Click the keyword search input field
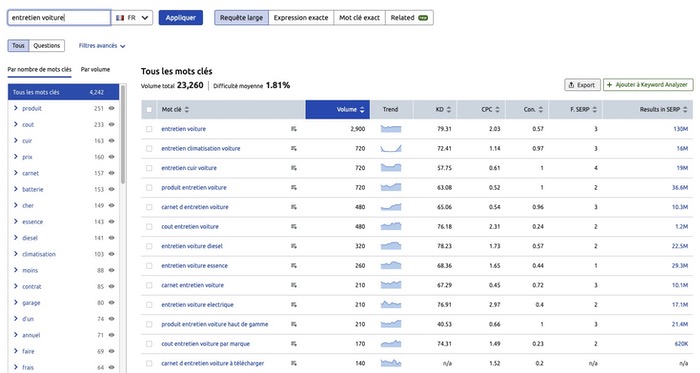The height and width of the screenshot is (373, 700). 59,18
